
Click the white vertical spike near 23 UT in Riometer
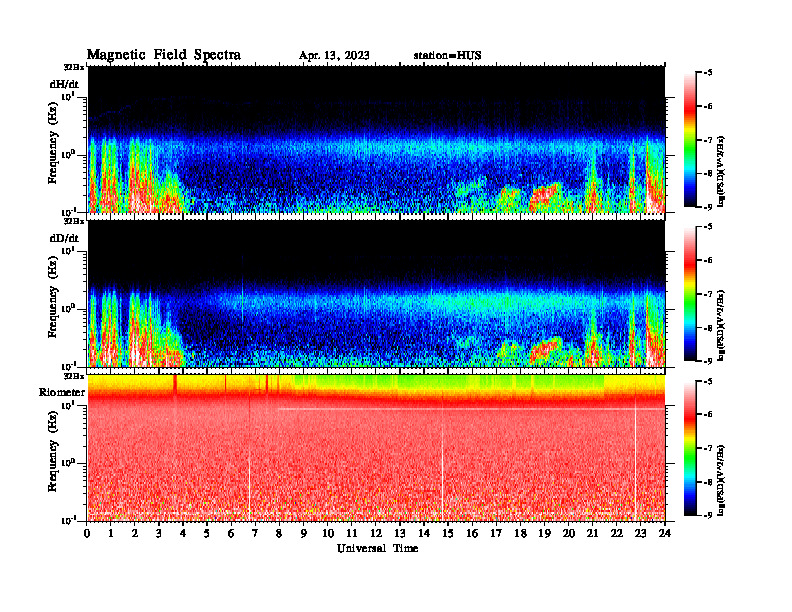(x=635, y=462)
